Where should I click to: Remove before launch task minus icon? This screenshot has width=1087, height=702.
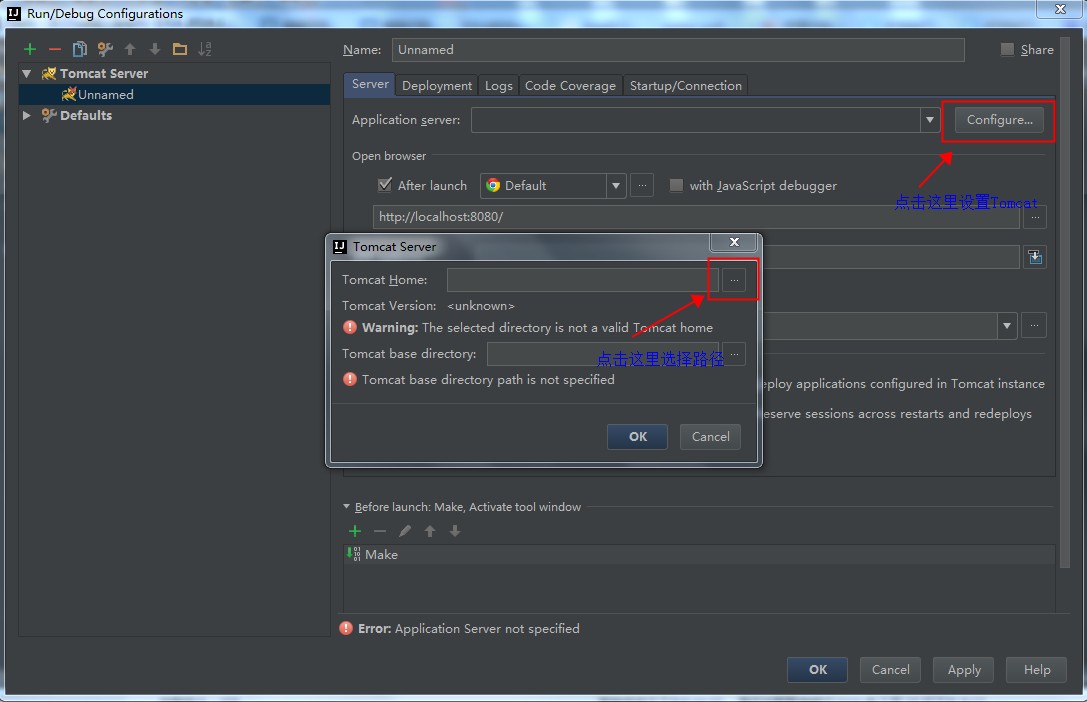(380, 531)
